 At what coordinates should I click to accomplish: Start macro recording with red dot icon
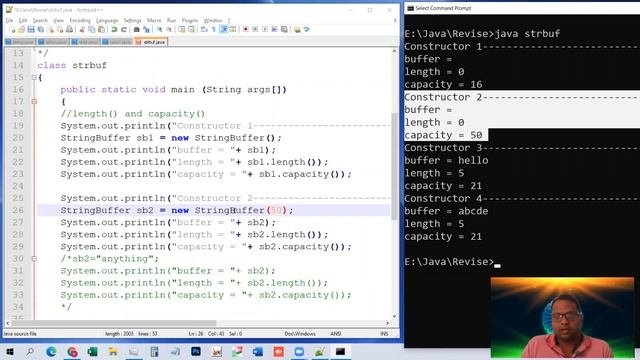(246, 29)
